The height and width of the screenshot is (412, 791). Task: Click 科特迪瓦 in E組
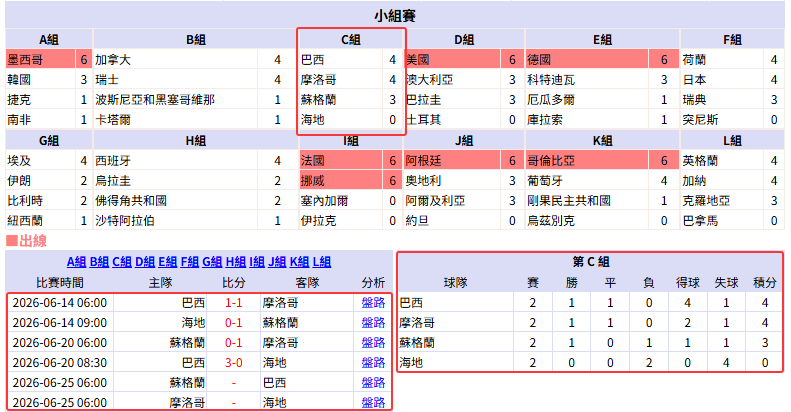[551, 80]
